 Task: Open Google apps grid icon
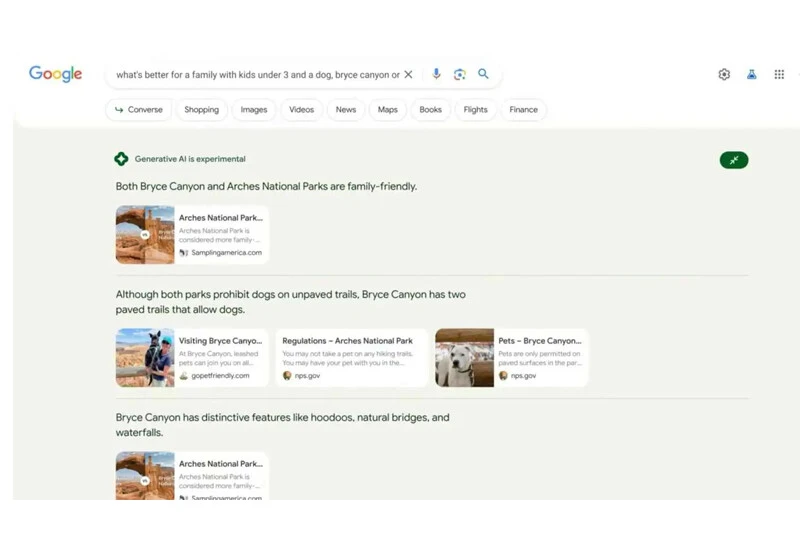tap(779, 75)
